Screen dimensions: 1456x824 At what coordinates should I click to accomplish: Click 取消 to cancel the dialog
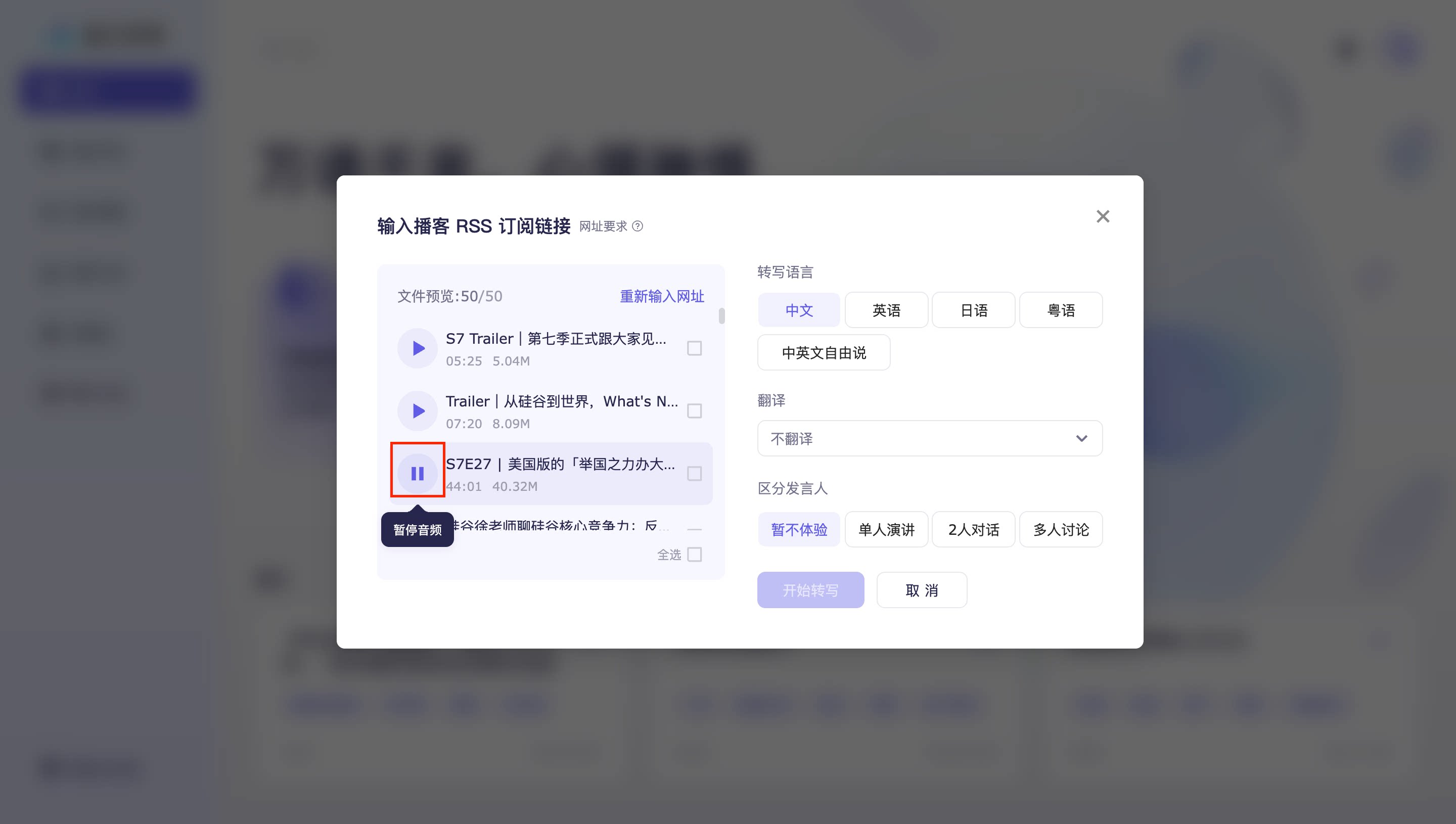[921, 590]
